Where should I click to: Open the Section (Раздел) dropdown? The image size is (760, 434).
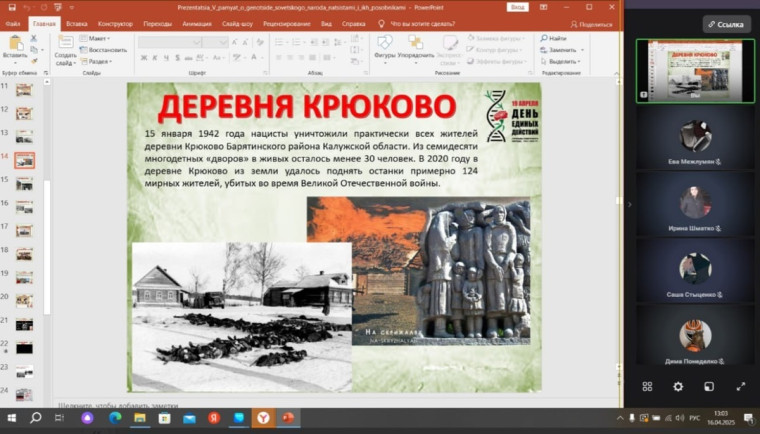pyautogui.click(x=96, y=62)
